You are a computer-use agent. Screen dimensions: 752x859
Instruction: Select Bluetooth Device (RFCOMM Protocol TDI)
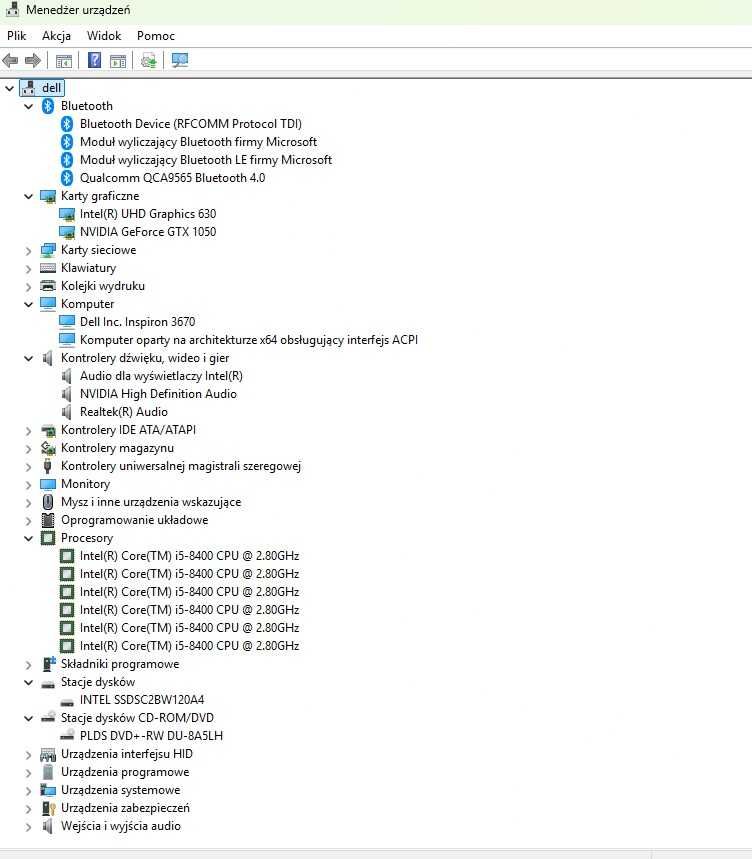click(191, 124)
